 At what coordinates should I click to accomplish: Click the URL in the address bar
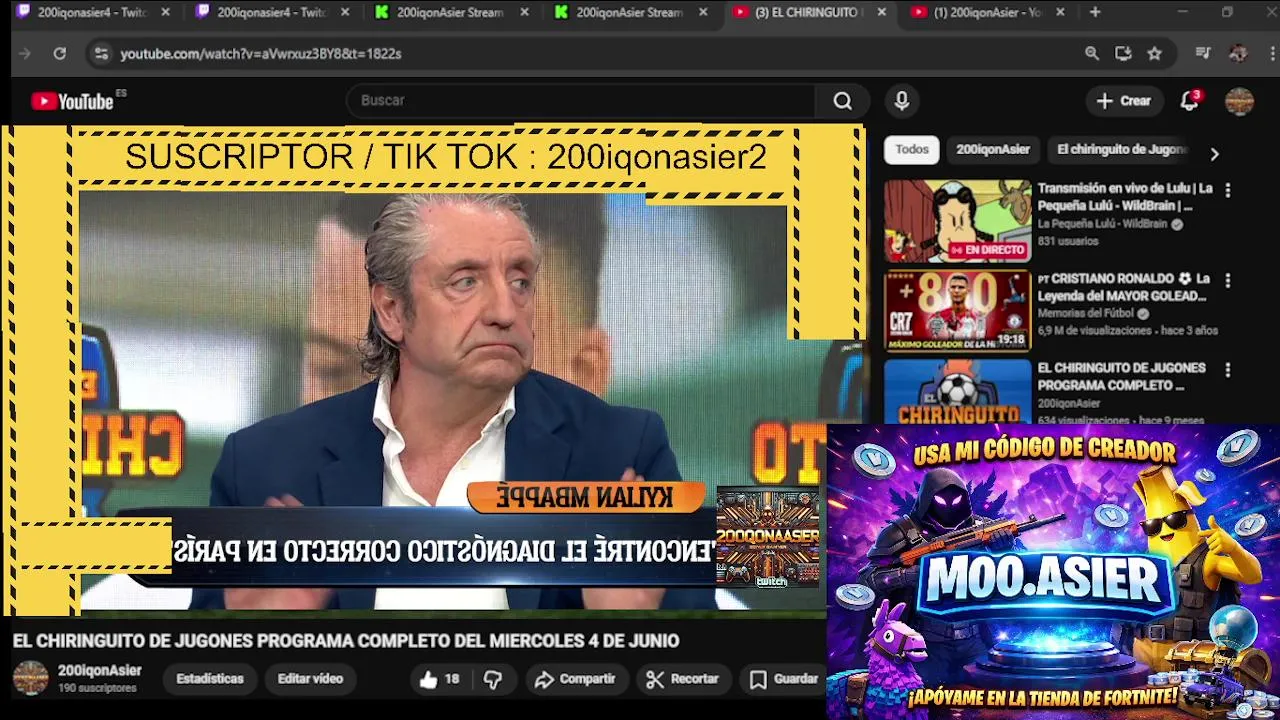261,54
